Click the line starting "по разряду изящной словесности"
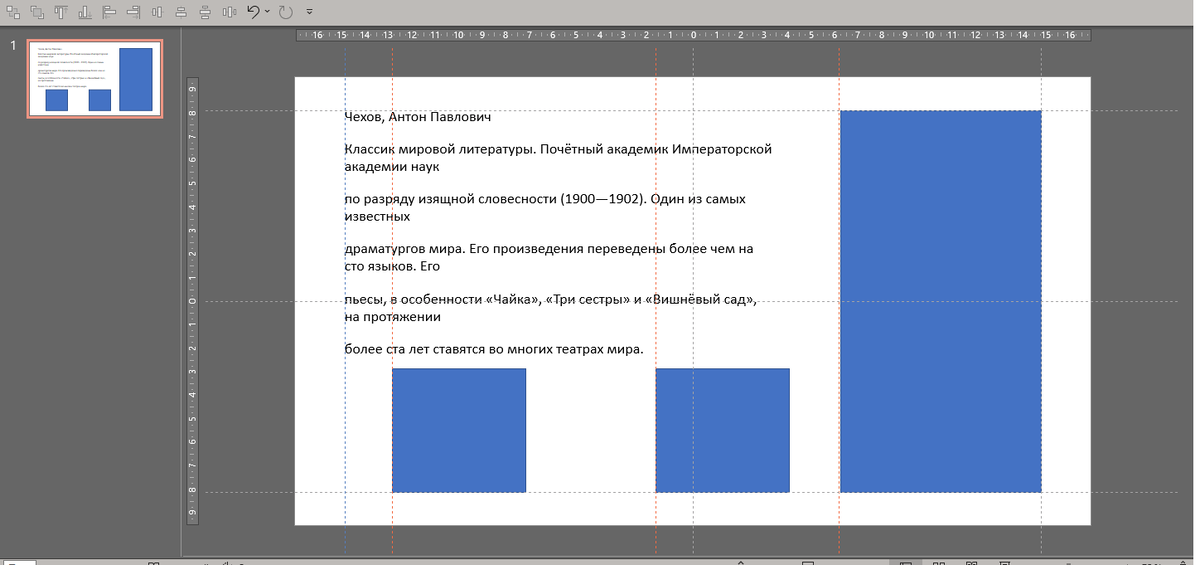Image resolution: width=1200 pixels, height=565 pixels. click(545, 199)
